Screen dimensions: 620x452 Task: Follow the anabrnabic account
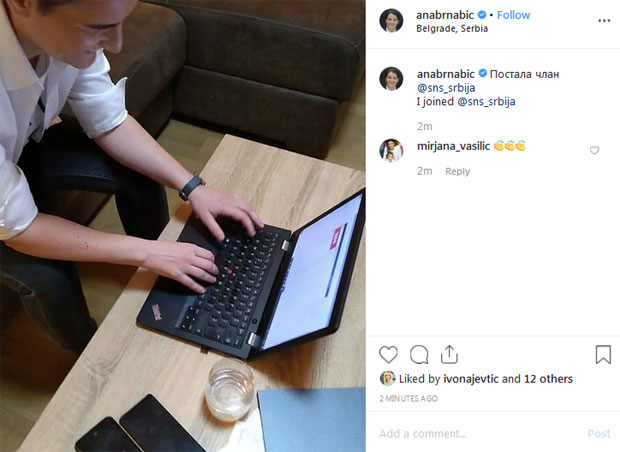pos(513,15)
